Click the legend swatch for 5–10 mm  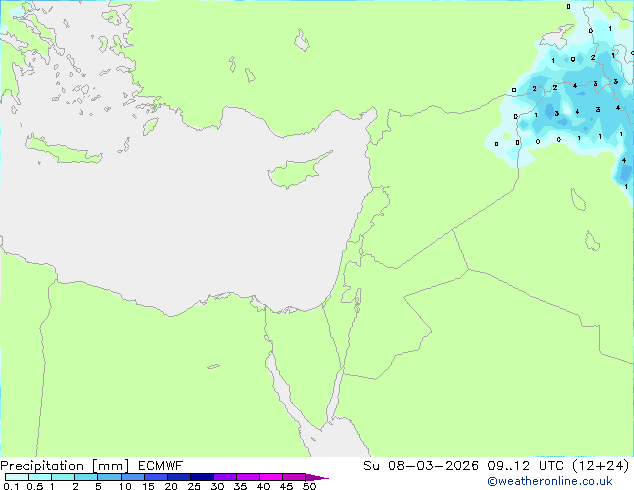point(109,477)
